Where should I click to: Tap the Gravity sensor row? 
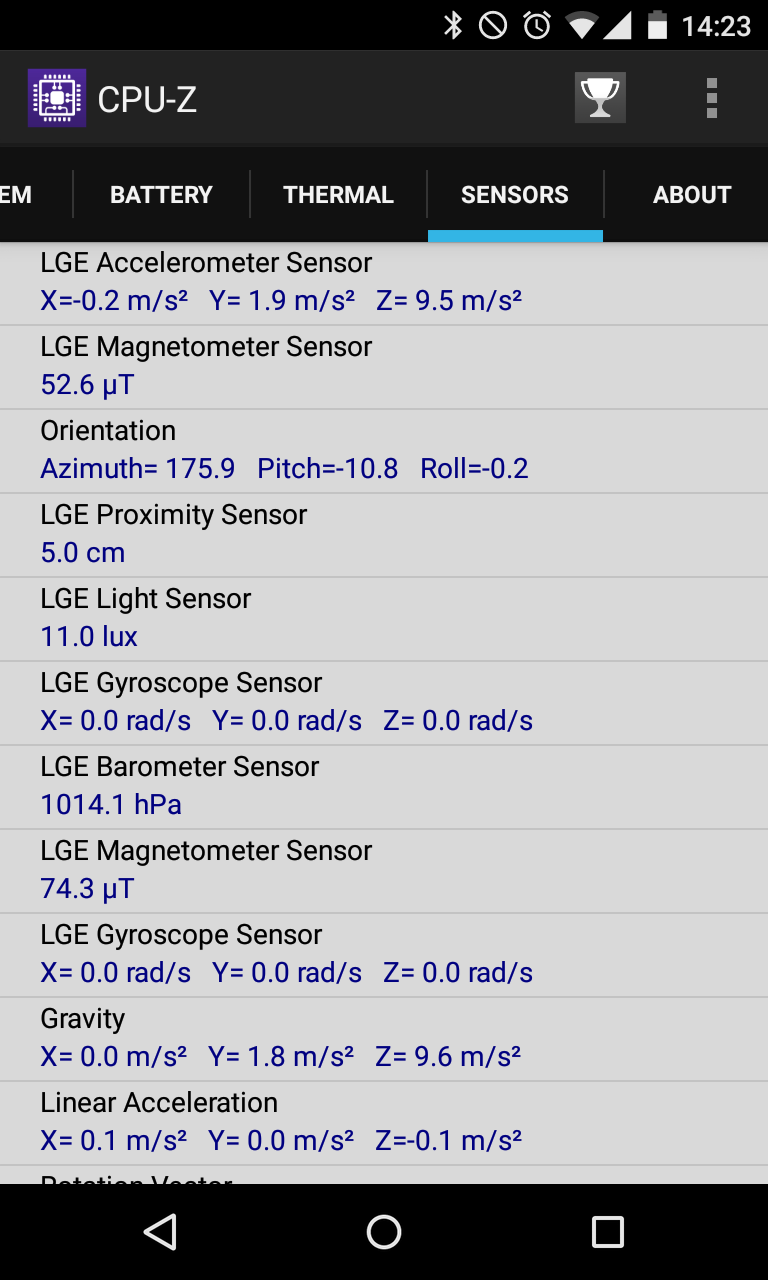(384, 1039)
